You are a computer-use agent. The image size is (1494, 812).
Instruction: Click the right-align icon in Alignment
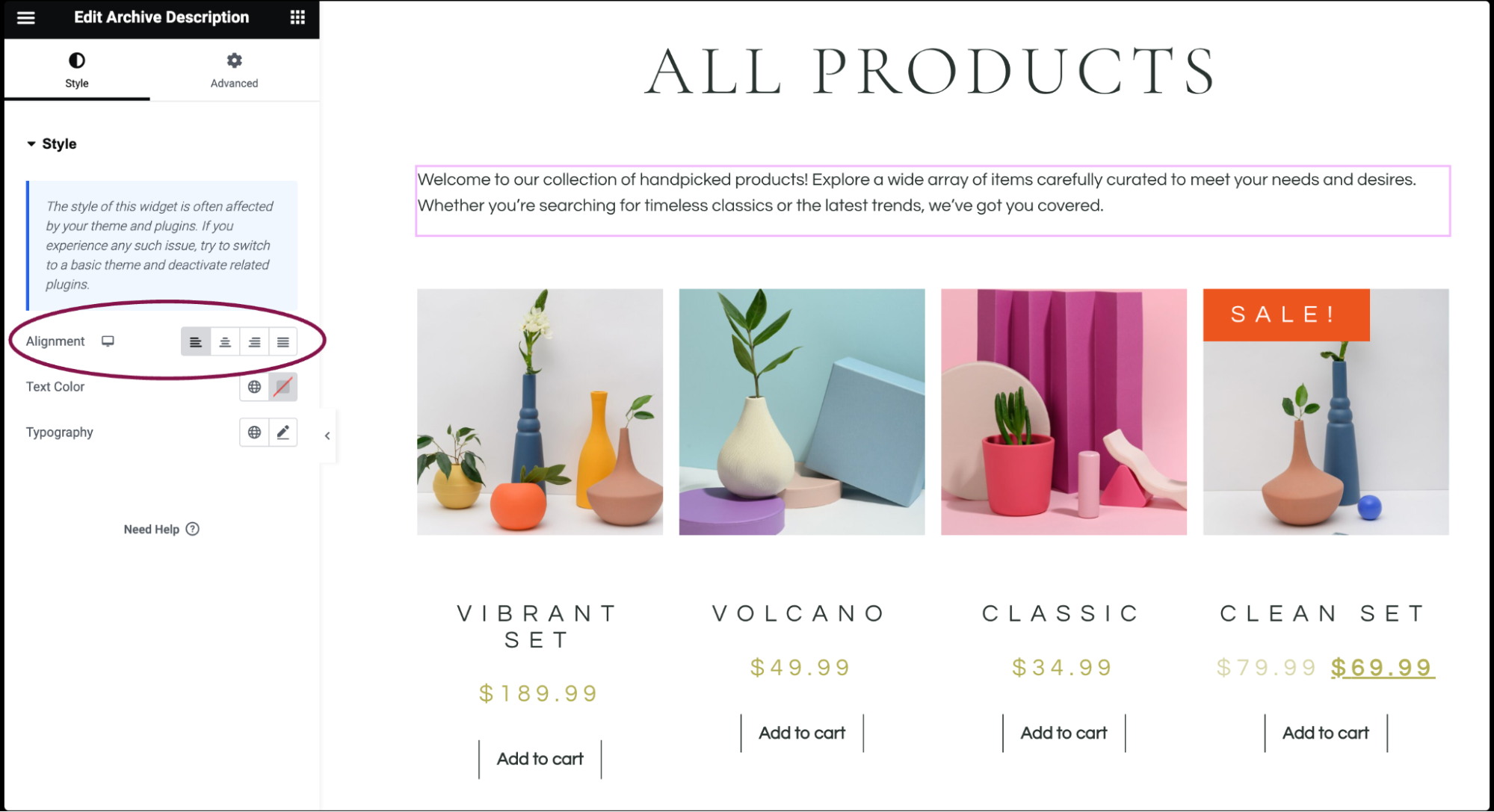tap(253, 341)
